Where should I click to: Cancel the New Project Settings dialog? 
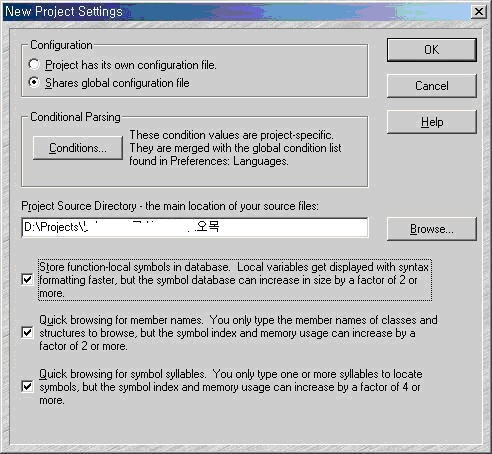[432, 86]
